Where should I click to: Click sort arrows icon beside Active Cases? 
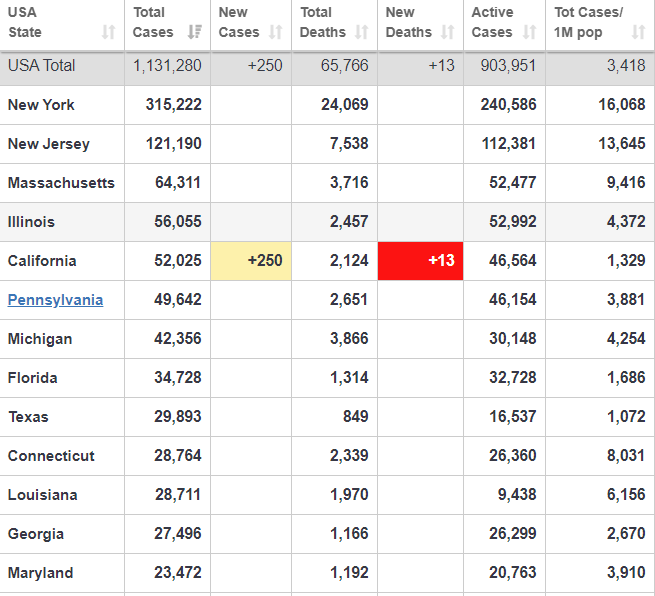529,33
